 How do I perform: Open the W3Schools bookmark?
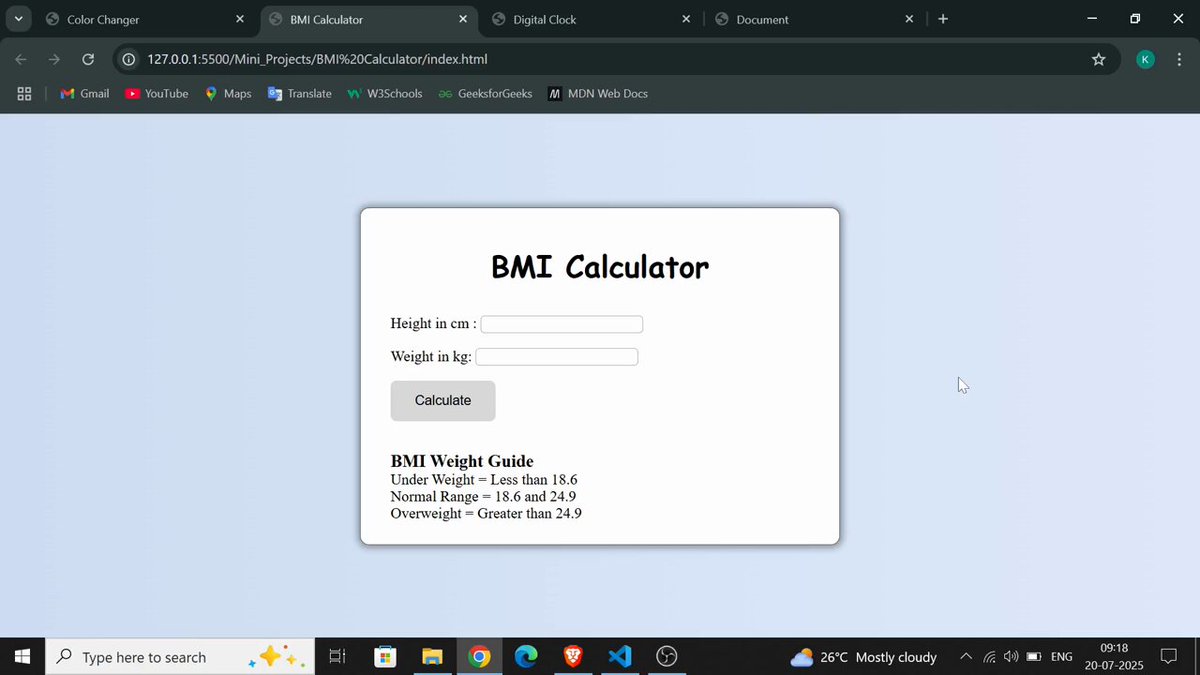(x=385, y=93)
